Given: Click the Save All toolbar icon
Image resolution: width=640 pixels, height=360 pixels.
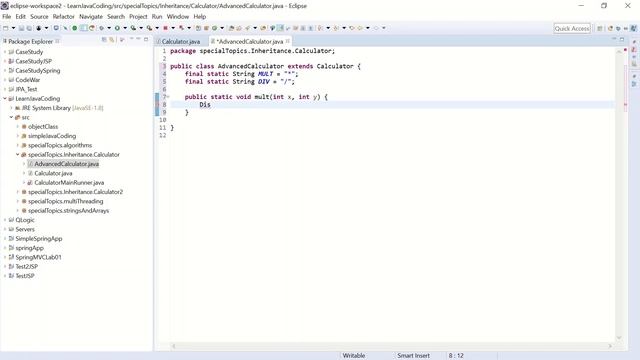Looking at the screenshot, I should pyautogui.click(x=29, y=28).
